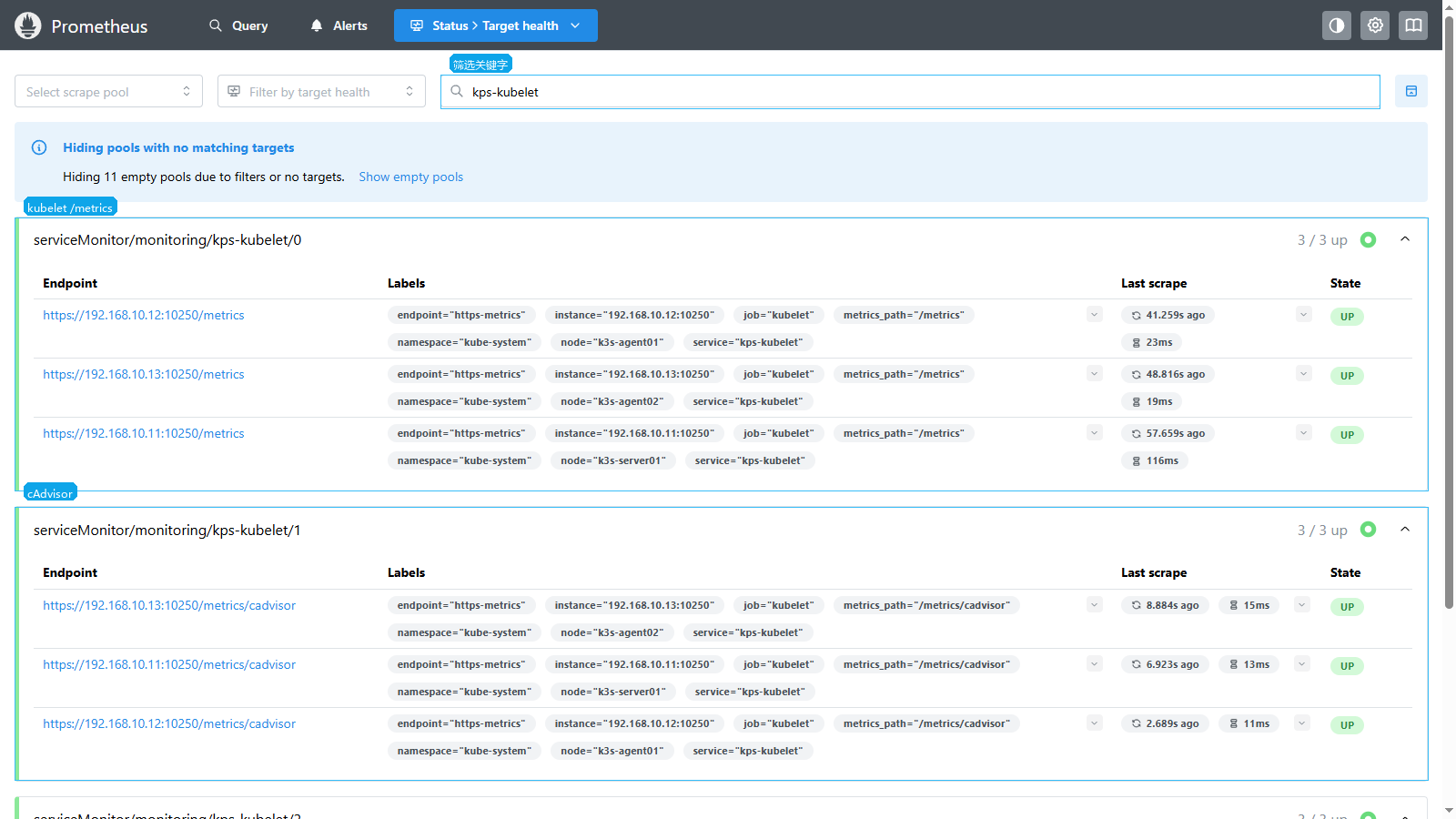Click the "Hiding pools with no matching targets" heading
The height and width of the screenshot is (819, 1456).
[178, 147]
